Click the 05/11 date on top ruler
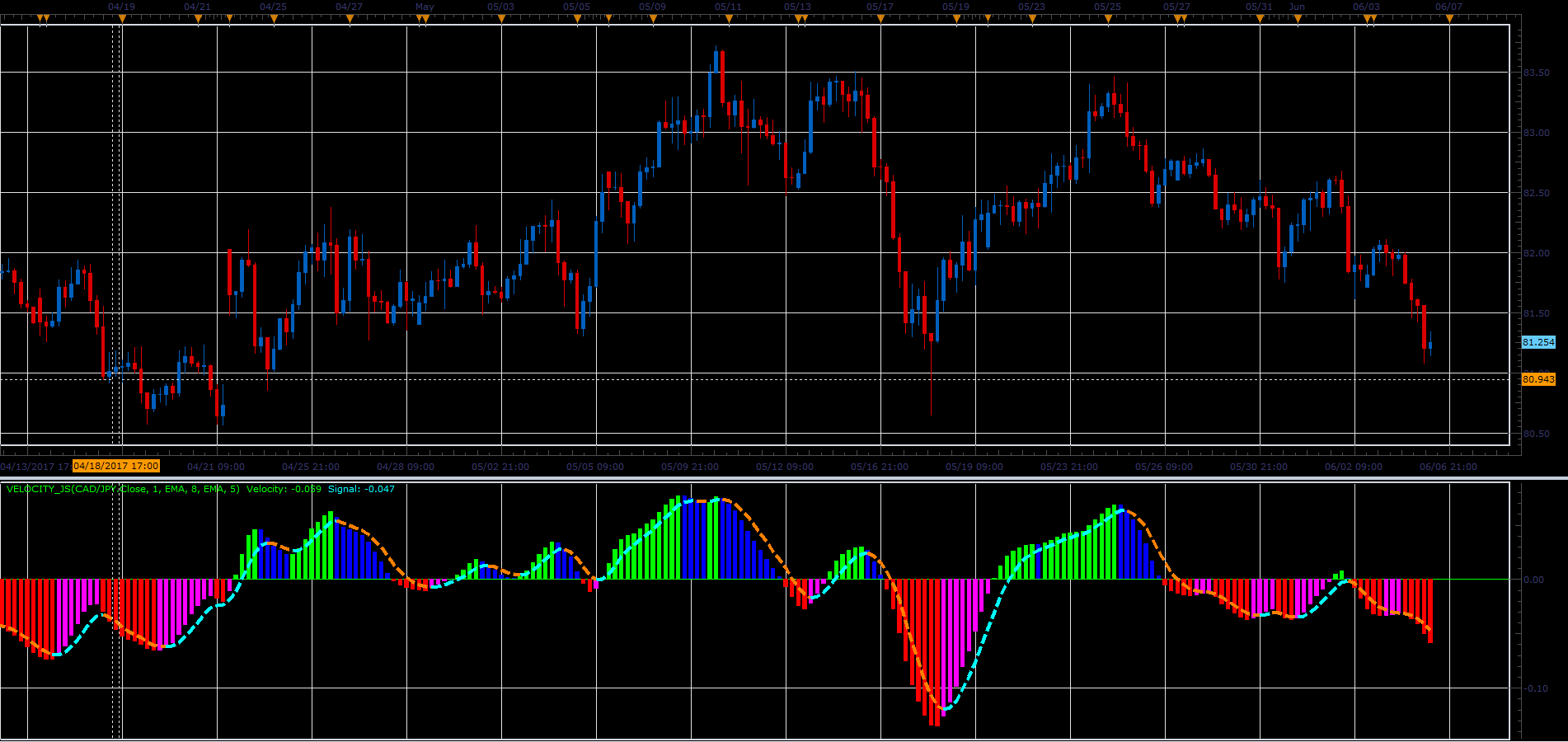The image size is (1568, 742). (728, 7)
